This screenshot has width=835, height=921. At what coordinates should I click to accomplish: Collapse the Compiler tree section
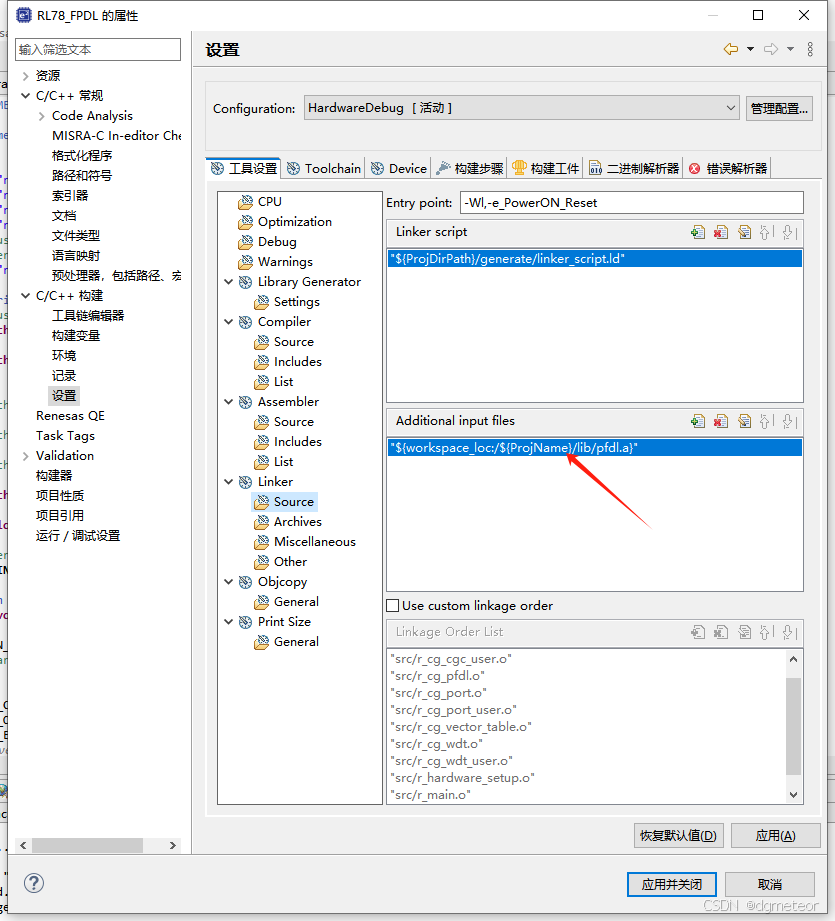(230, 321)
